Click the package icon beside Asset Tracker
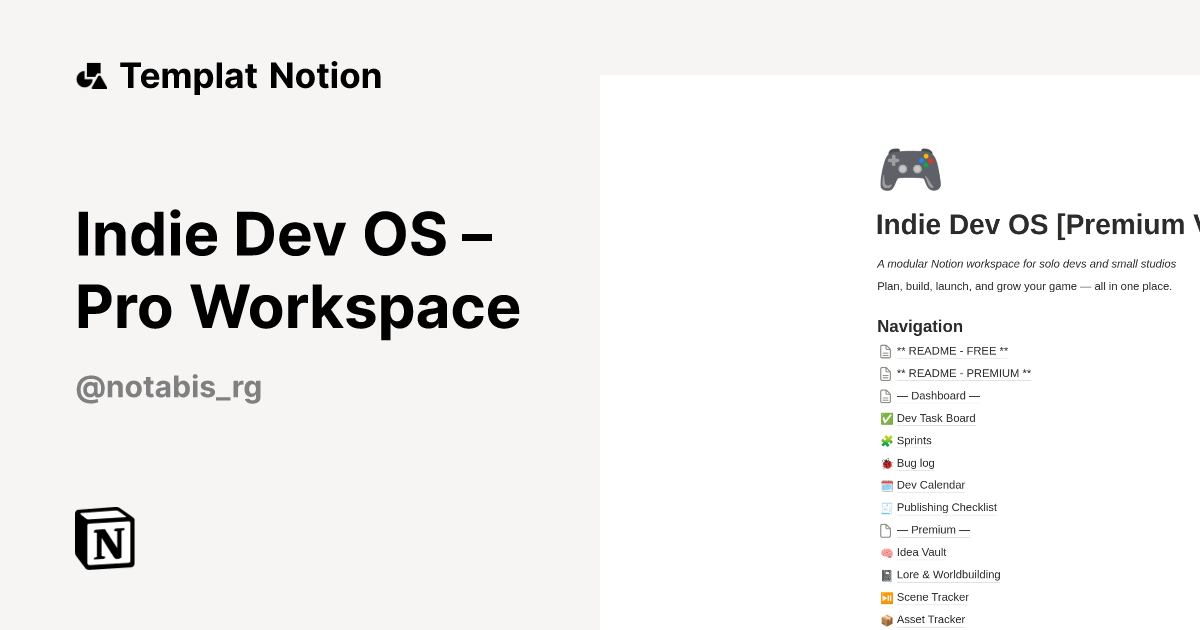 point(886,619)
